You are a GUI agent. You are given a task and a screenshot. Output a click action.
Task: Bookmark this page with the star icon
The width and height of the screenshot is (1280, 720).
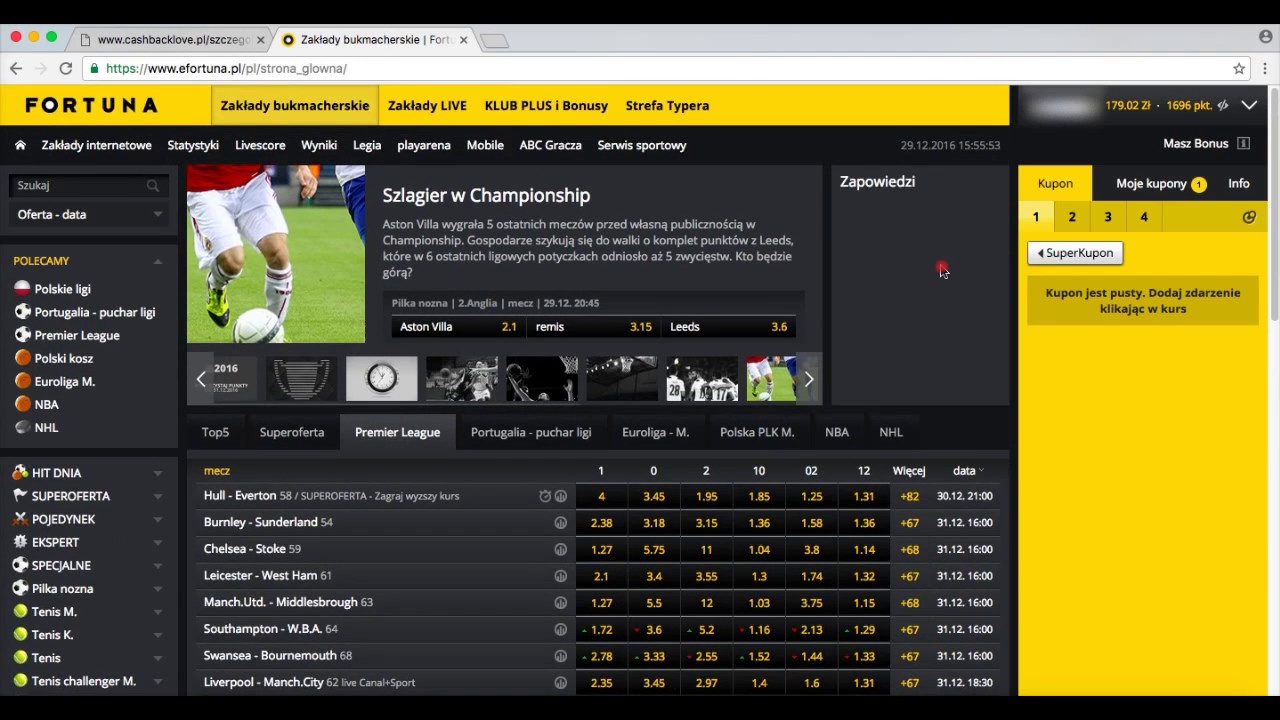coord(1239,69)
